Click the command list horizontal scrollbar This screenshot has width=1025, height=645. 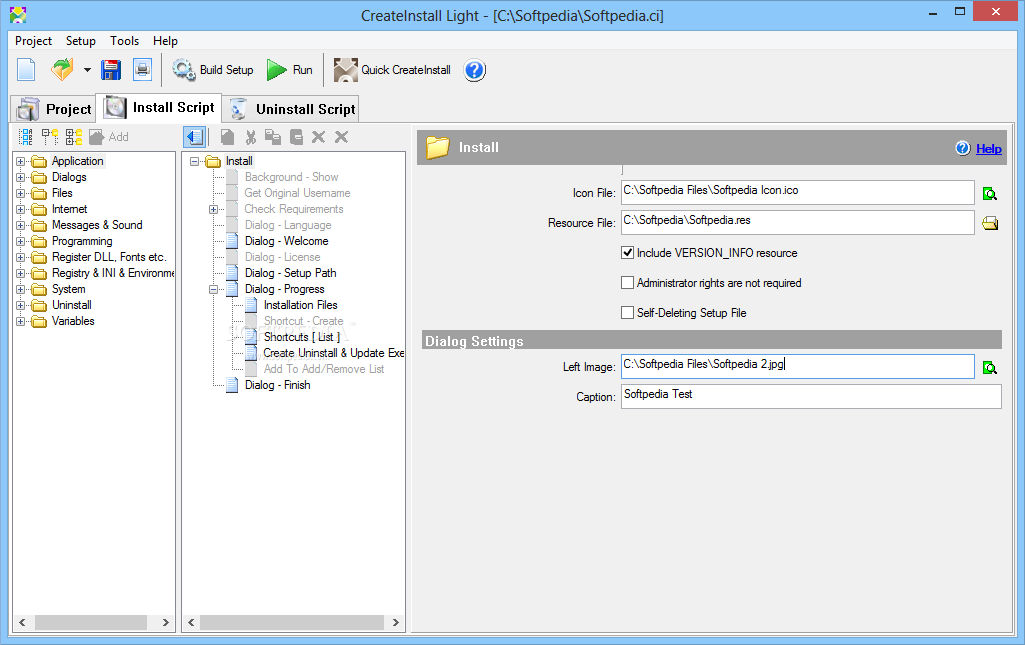[x=91, y=623]
